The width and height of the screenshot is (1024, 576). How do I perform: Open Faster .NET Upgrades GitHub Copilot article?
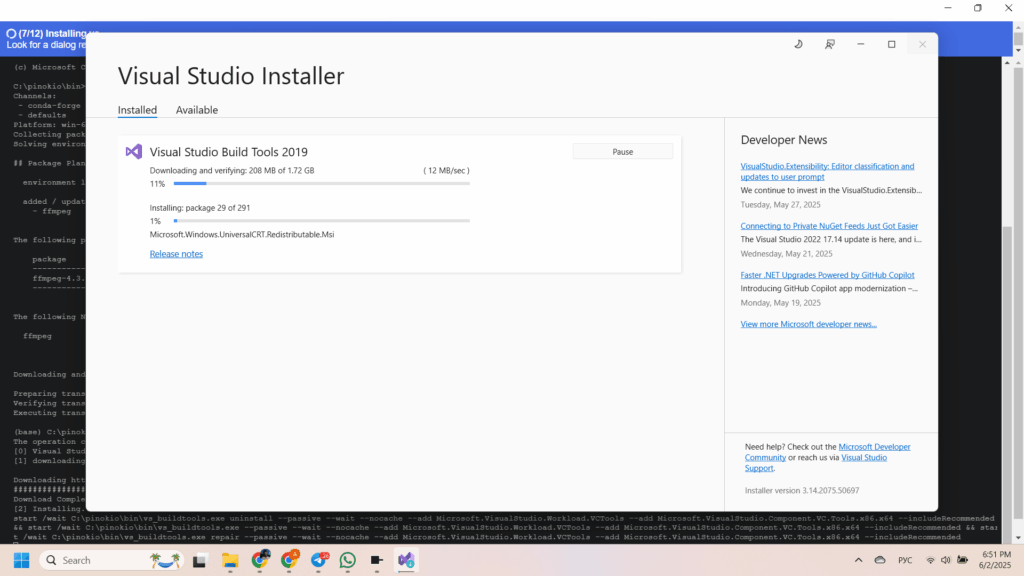coord(827,275)
